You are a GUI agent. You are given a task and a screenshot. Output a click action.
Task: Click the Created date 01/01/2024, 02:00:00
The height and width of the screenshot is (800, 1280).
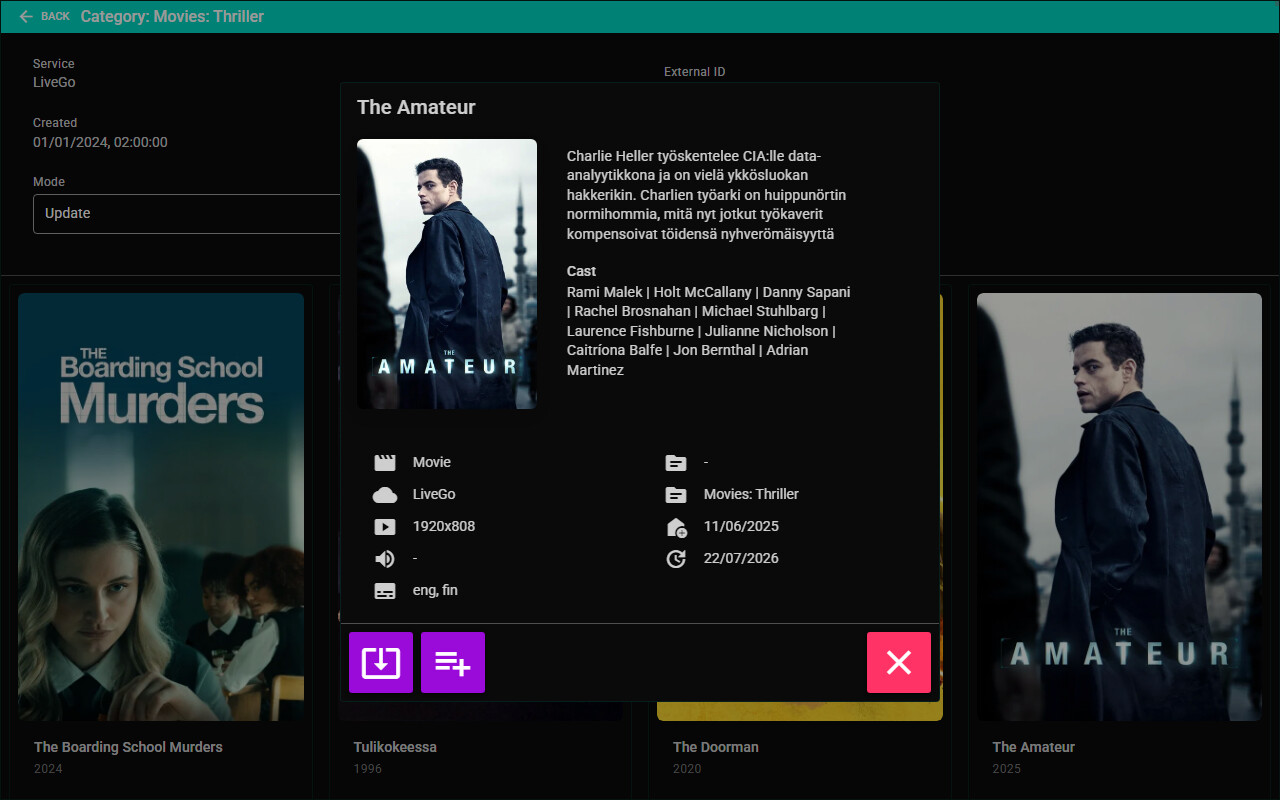[x=100, y=142]
